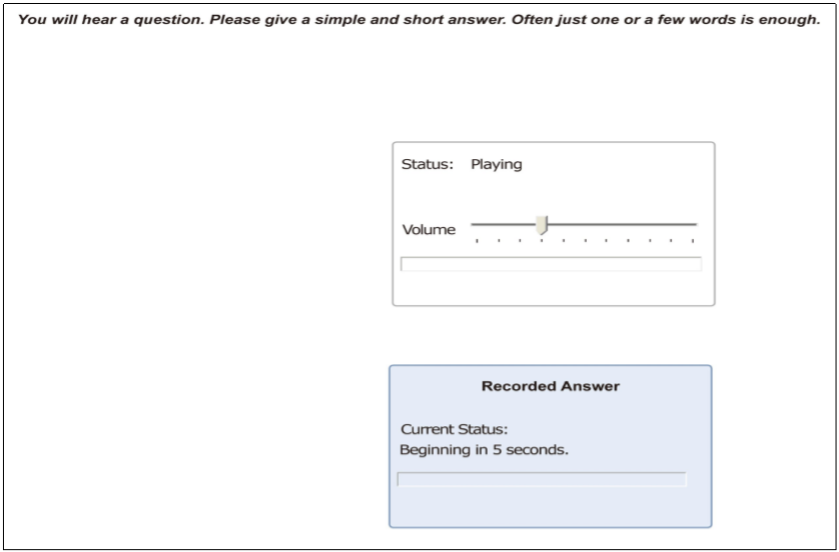Set volume to the maximum rightmost tick

point(693,241)
